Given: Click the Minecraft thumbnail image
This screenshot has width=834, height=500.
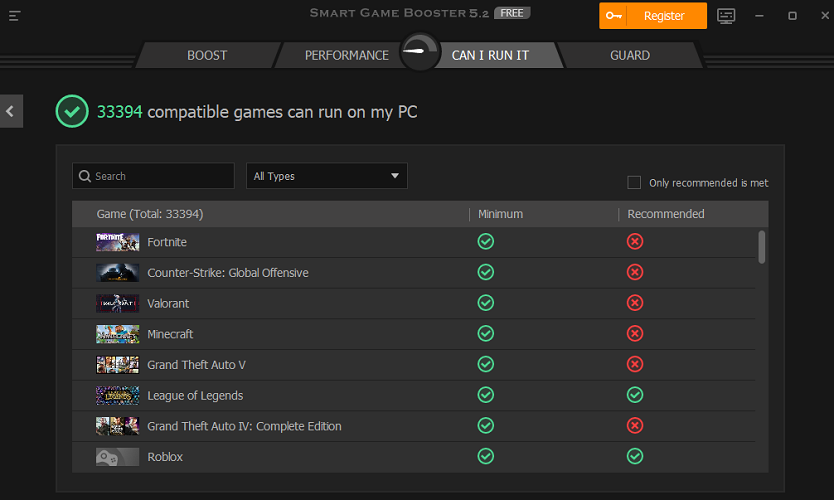Looking at the screenshot, I should 118,334.
